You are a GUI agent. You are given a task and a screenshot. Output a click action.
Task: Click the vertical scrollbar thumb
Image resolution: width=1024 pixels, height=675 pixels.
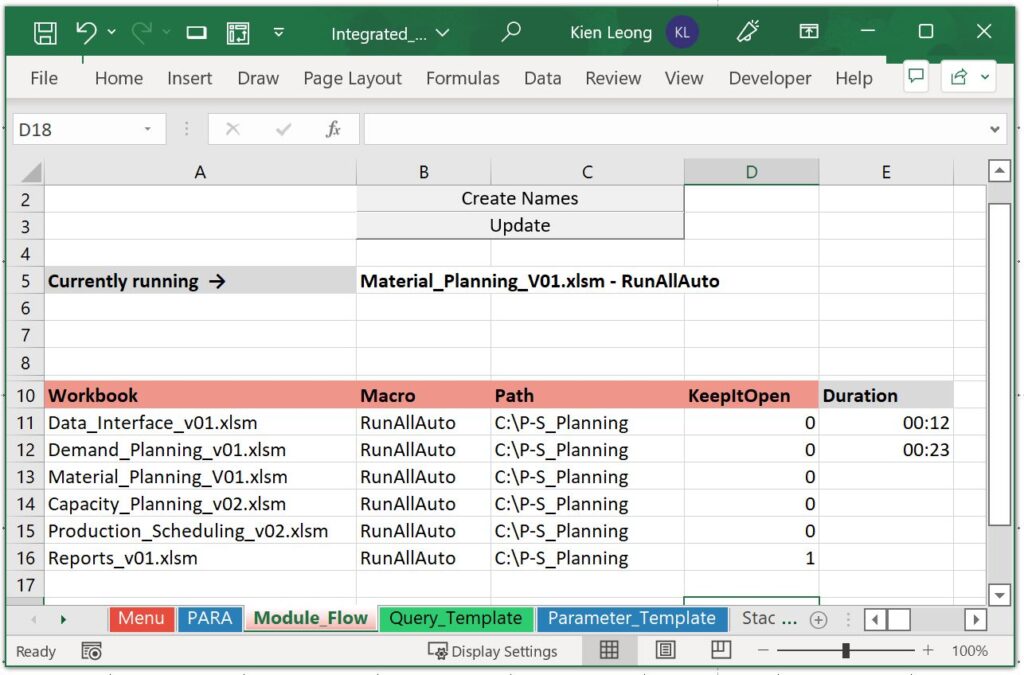[999, 364]
